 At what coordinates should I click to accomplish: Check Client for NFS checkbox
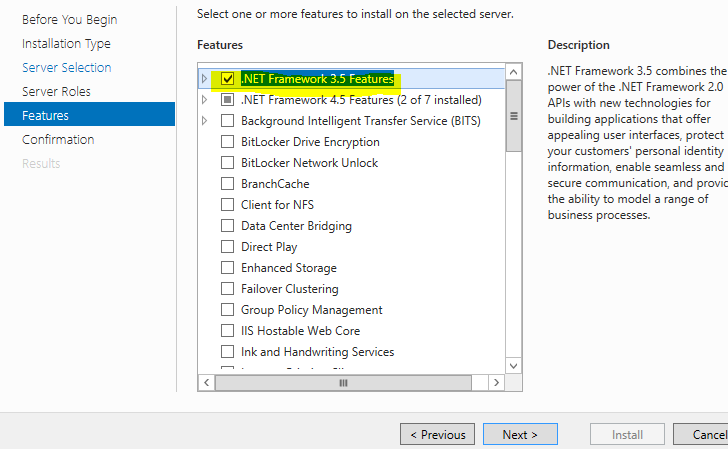pos(227,204)
